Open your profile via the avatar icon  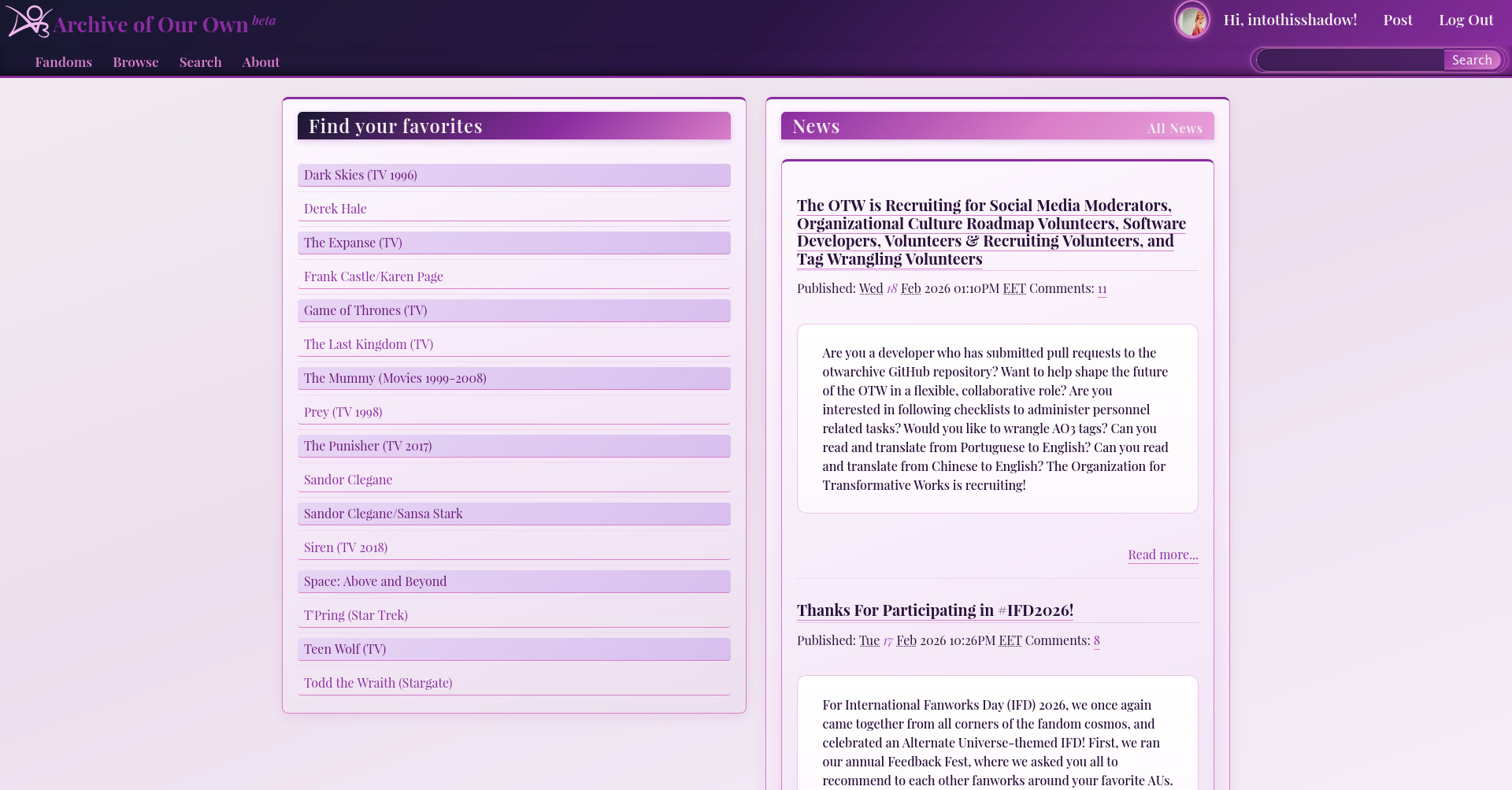tap(1191, 20)
